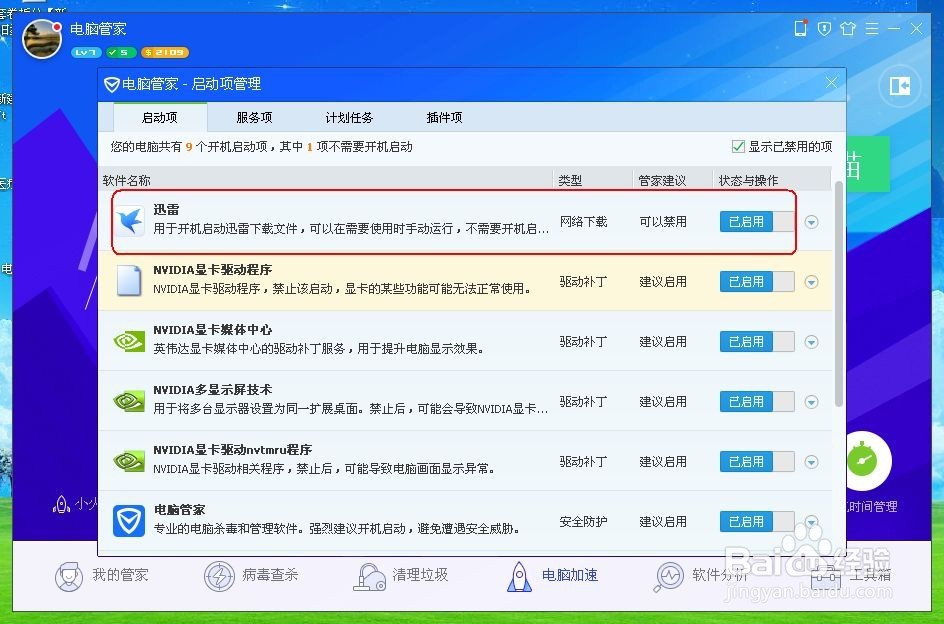Image resolution: width=944 pixels, height=624 pixels.
Task: Click the account protection shield icon
Action: (x=823, y=29)
